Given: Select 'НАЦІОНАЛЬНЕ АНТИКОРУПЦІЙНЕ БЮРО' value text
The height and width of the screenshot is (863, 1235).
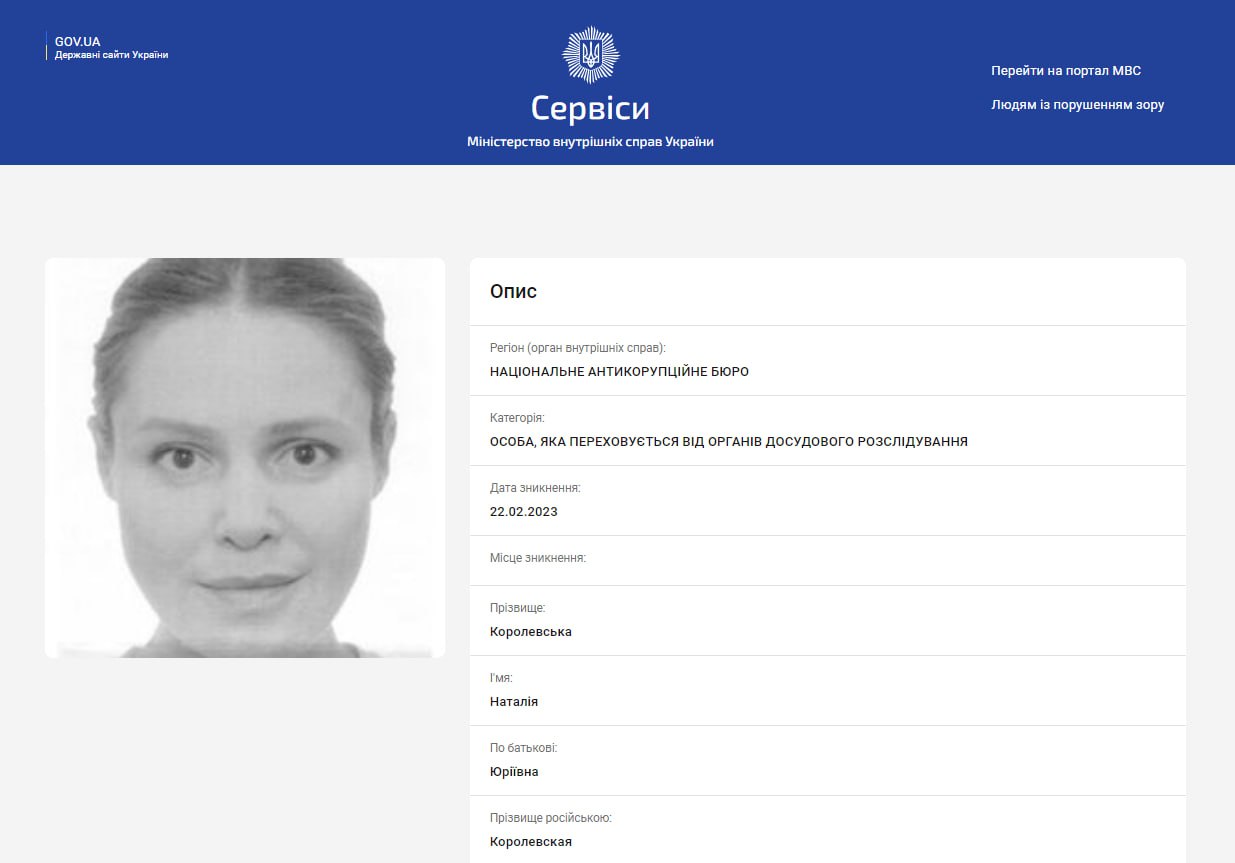Looking at the screenshot, I should pos(619,372).
